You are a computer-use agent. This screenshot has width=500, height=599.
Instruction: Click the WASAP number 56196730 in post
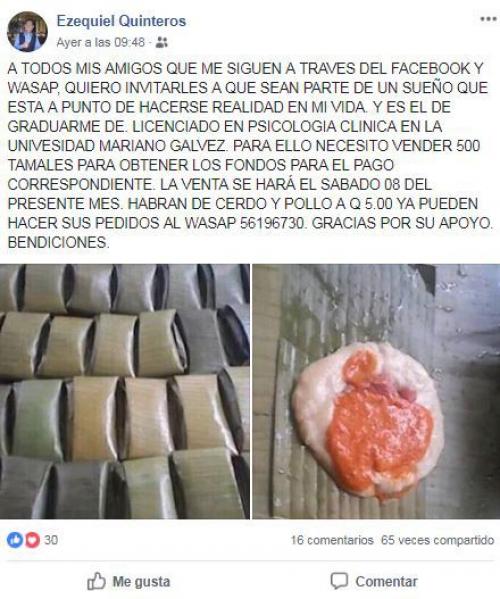(x=273, y=223)
